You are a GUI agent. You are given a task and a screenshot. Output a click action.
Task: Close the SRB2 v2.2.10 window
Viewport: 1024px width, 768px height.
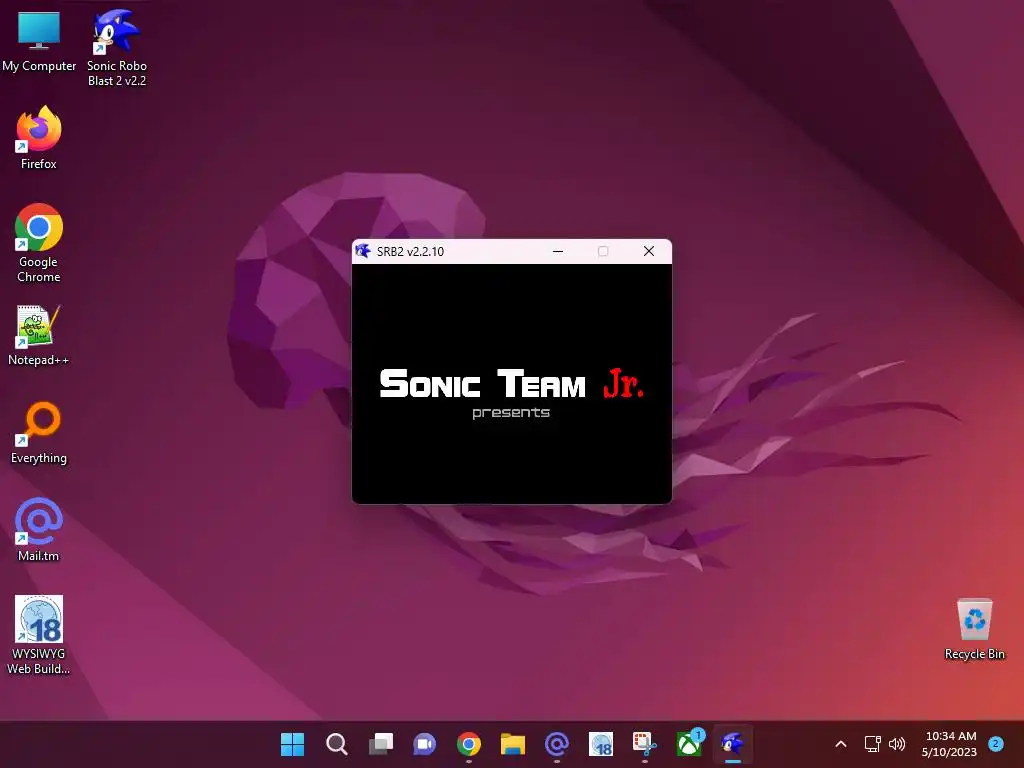pyautogui.click(x=648, y=251)
